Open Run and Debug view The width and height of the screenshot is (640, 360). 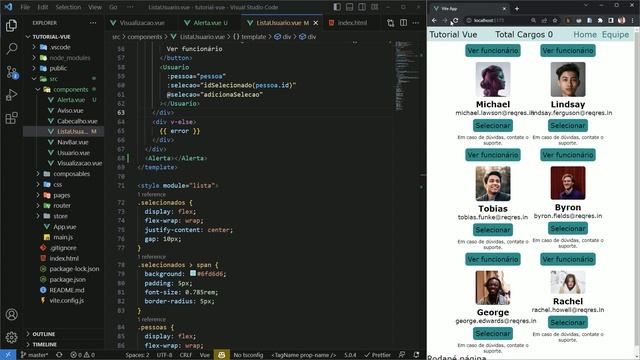[x=11, y=95]
